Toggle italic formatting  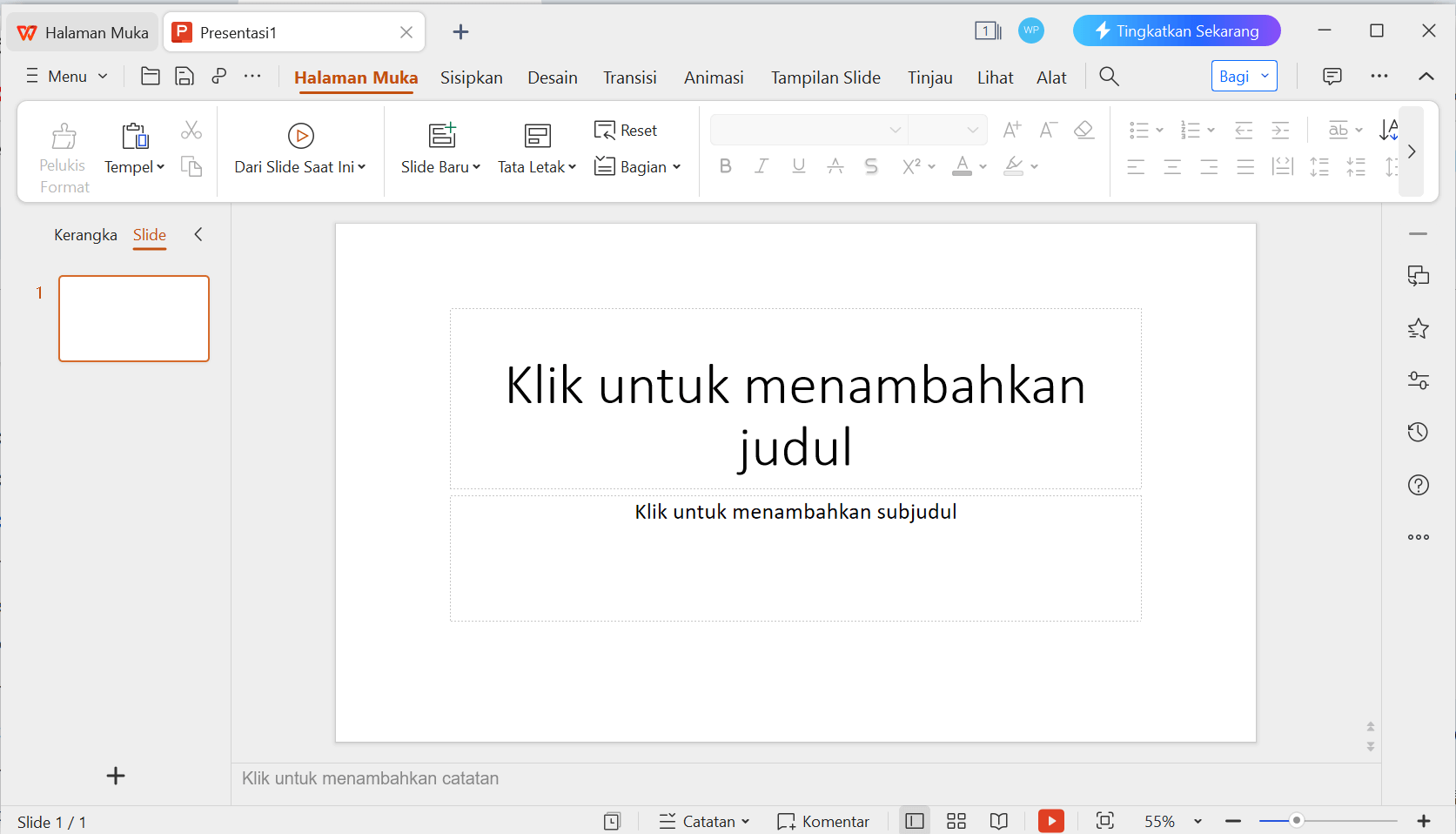point(762,166)
